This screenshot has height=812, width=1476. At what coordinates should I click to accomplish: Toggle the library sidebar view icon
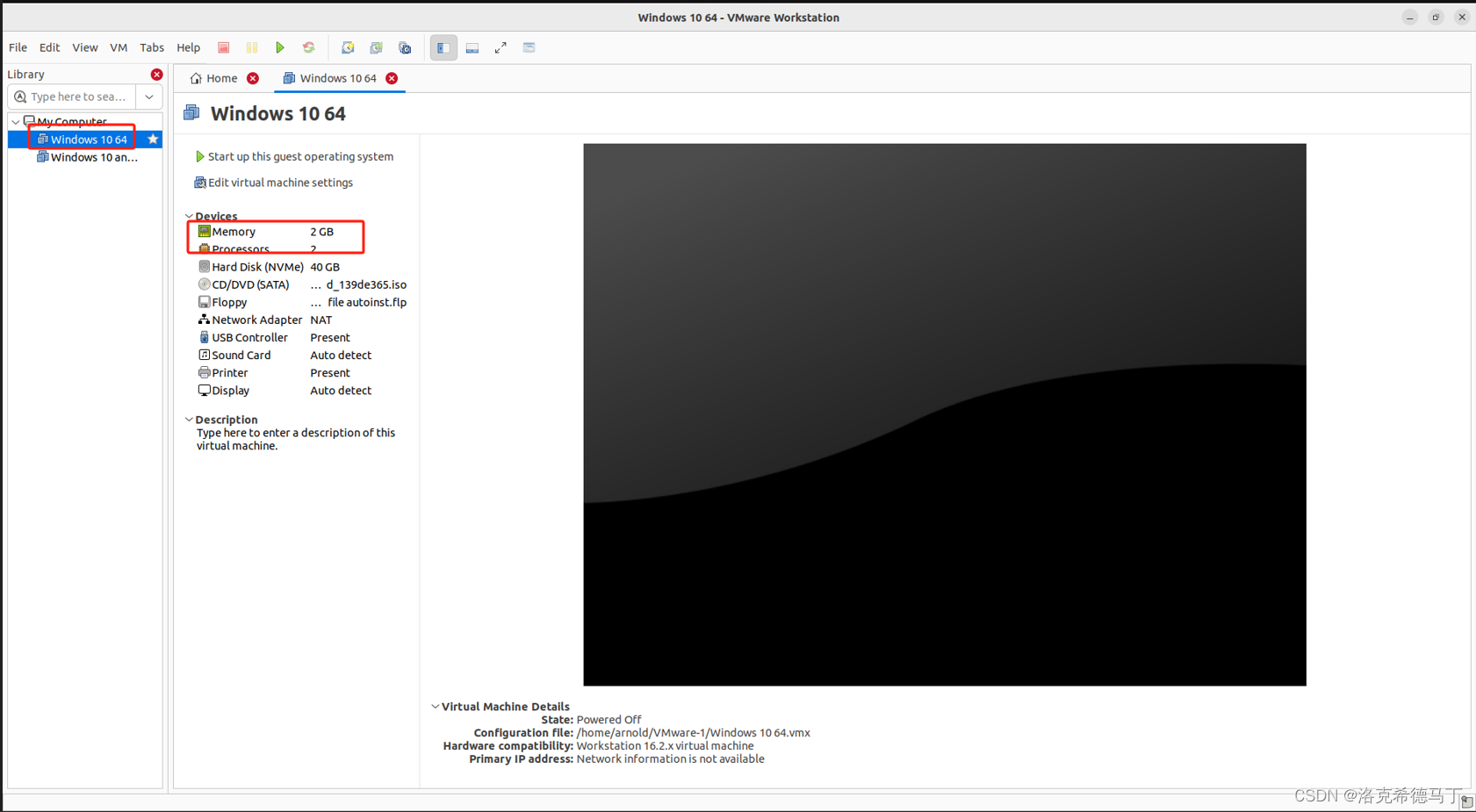coord(443,47)
